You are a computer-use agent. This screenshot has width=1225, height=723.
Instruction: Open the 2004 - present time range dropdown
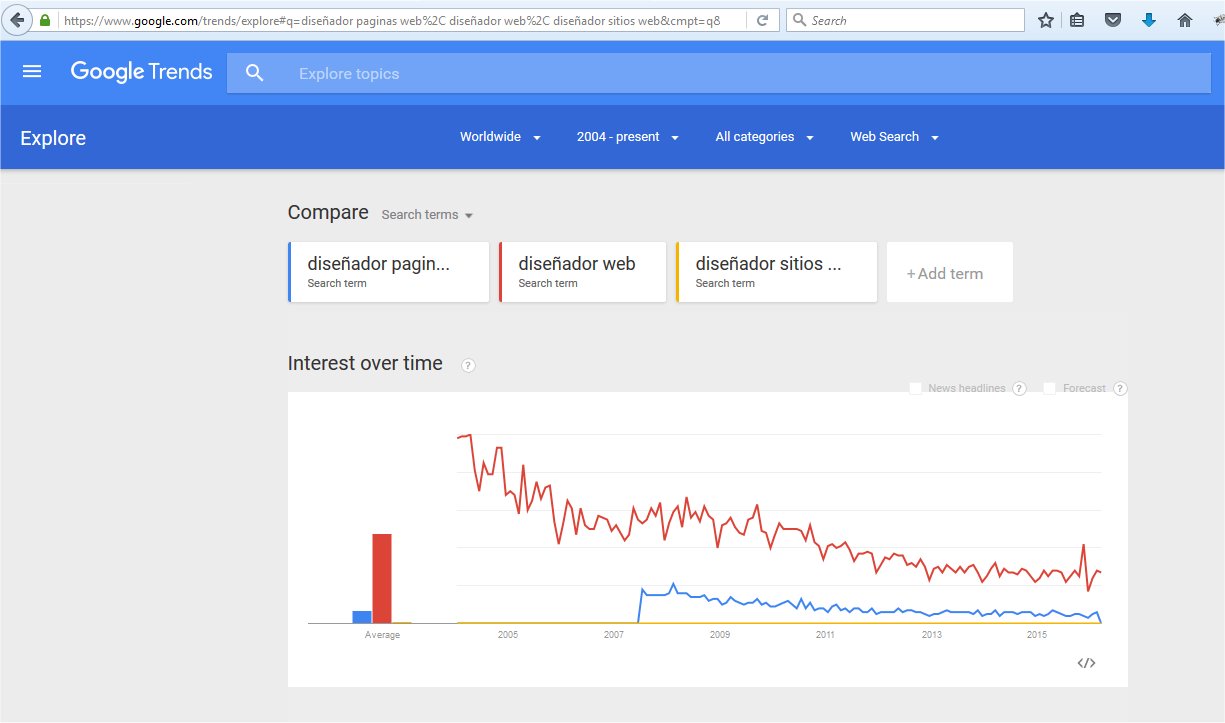pyautogui.click(x=627, y=137)
